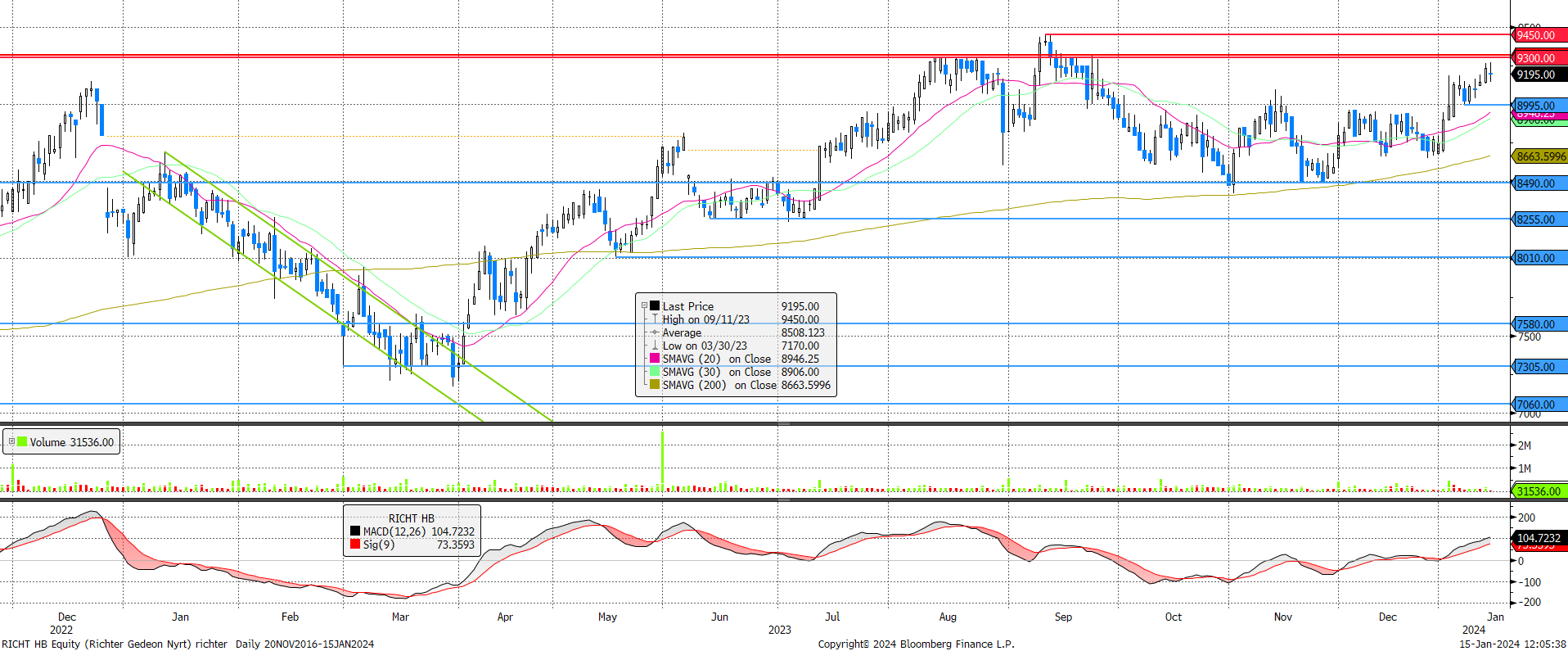Viewport: 1568px width, 651px height.
Task: Click the blue 8010.00 price axis tag
Action: click(1539, 258)
